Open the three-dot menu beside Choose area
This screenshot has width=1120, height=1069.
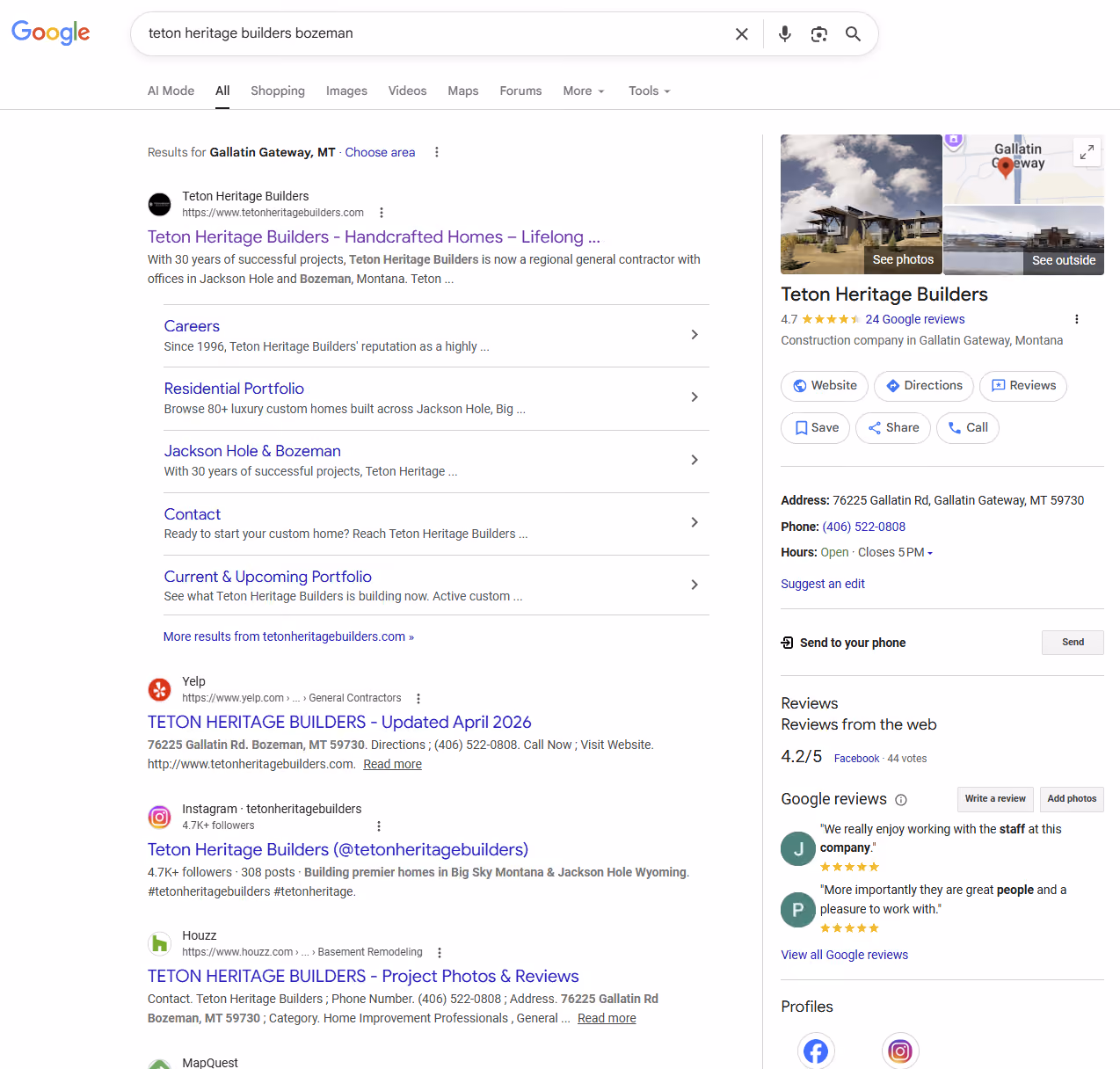(436, 152)
